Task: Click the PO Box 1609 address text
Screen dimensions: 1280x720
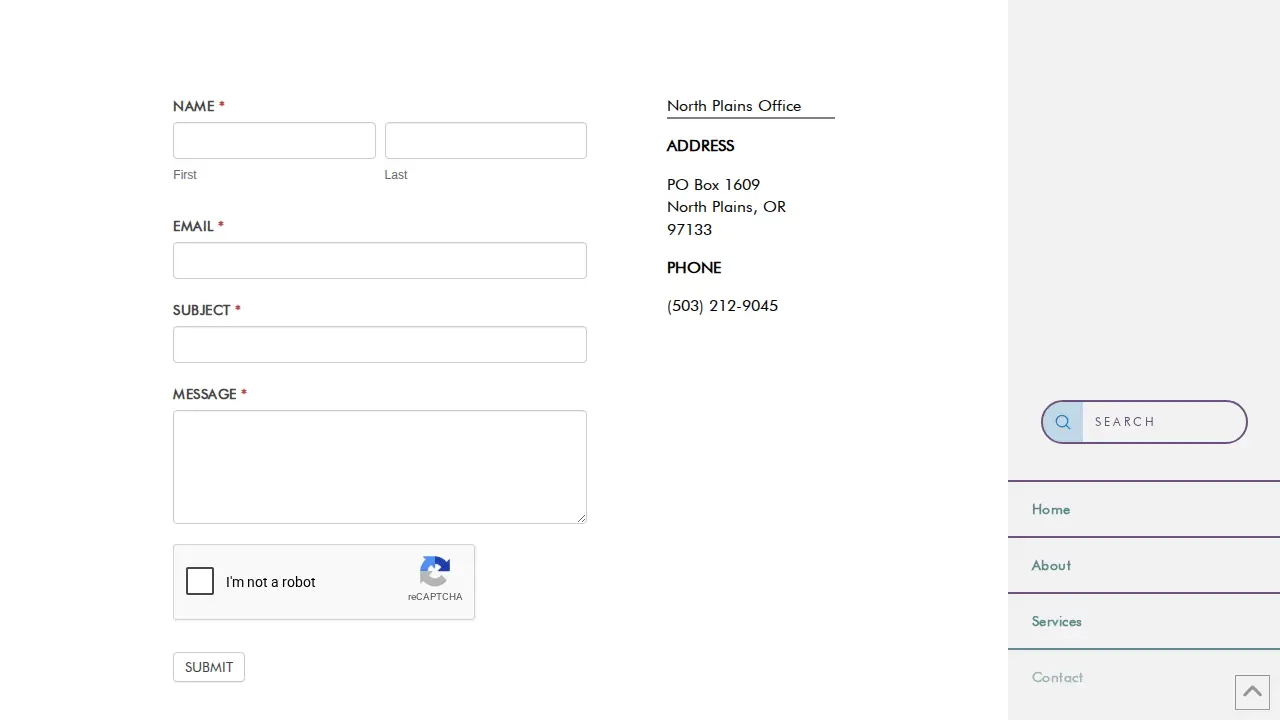Action: (713, 185)
